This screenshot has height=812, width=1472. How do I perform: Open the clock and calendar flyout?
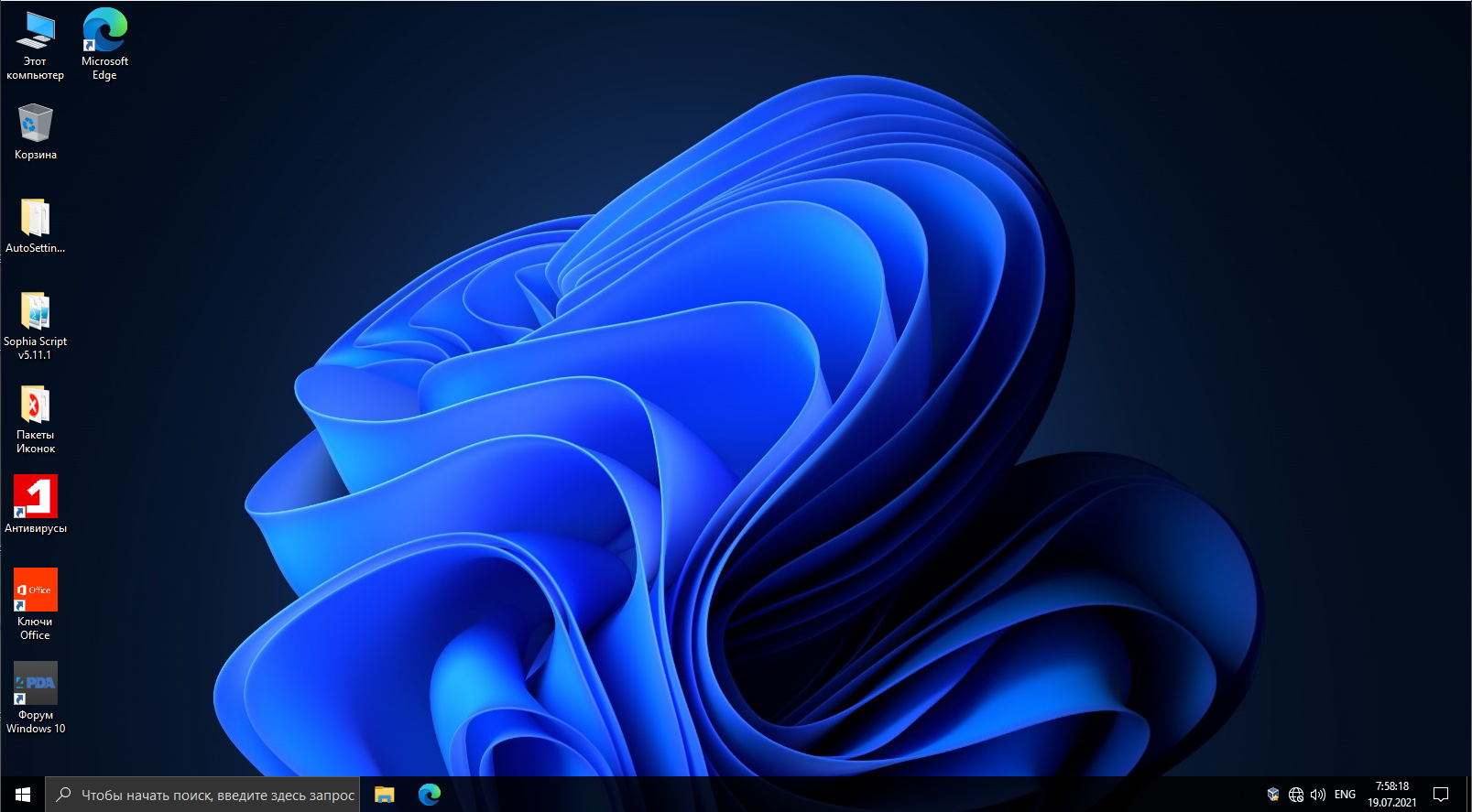(x=1391, y=795)
